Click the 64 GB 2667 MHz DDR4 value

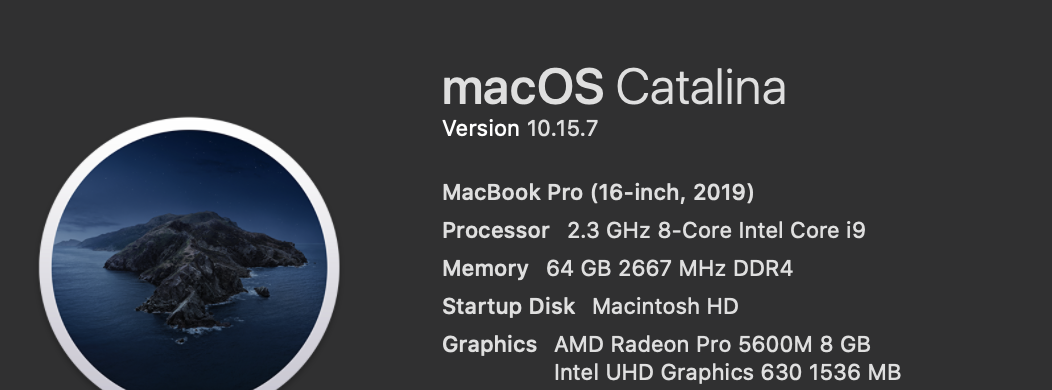[670, 269]
